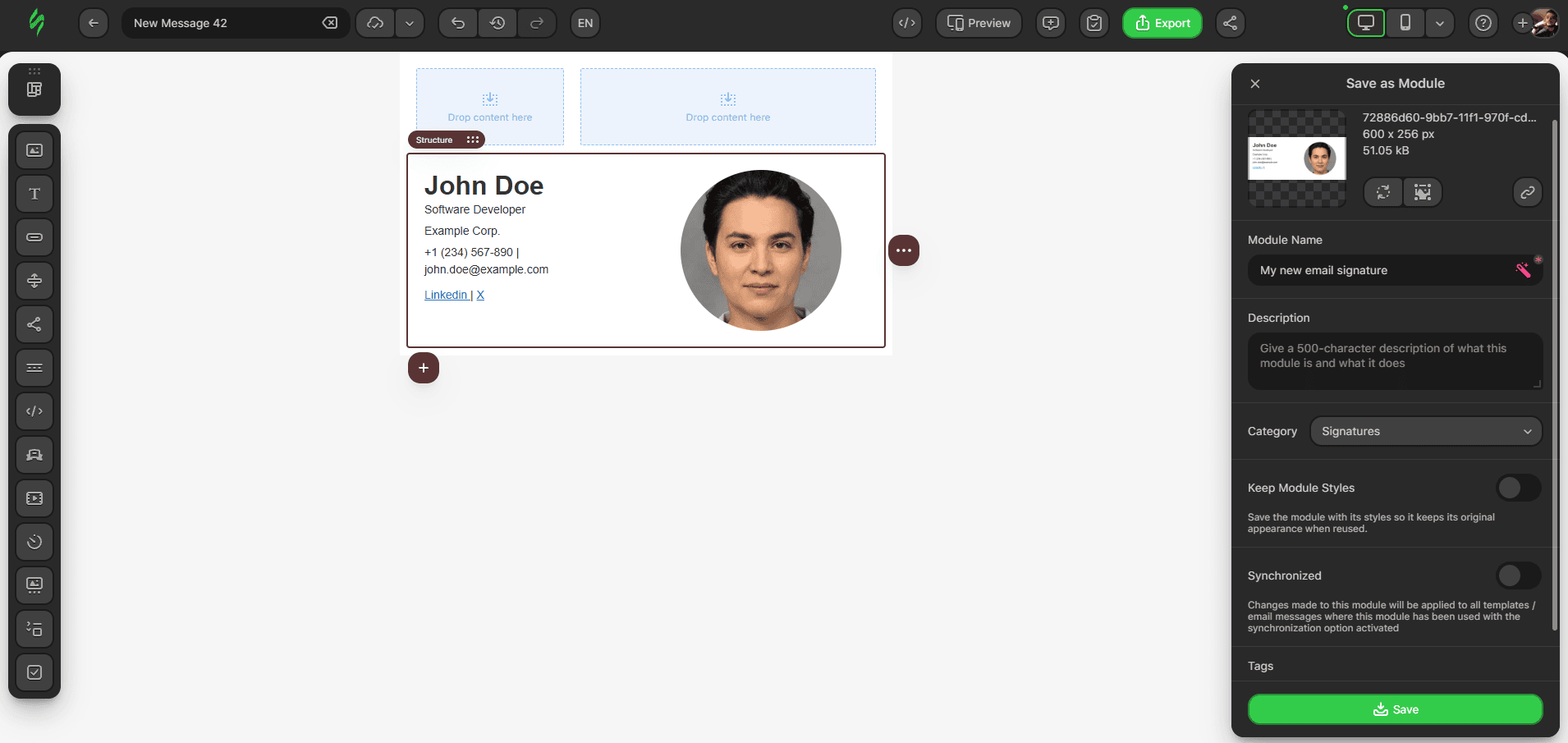Expand the save options dropdown arrow
This screenshot has height=743, width=1568.
(x=410, y=23)
